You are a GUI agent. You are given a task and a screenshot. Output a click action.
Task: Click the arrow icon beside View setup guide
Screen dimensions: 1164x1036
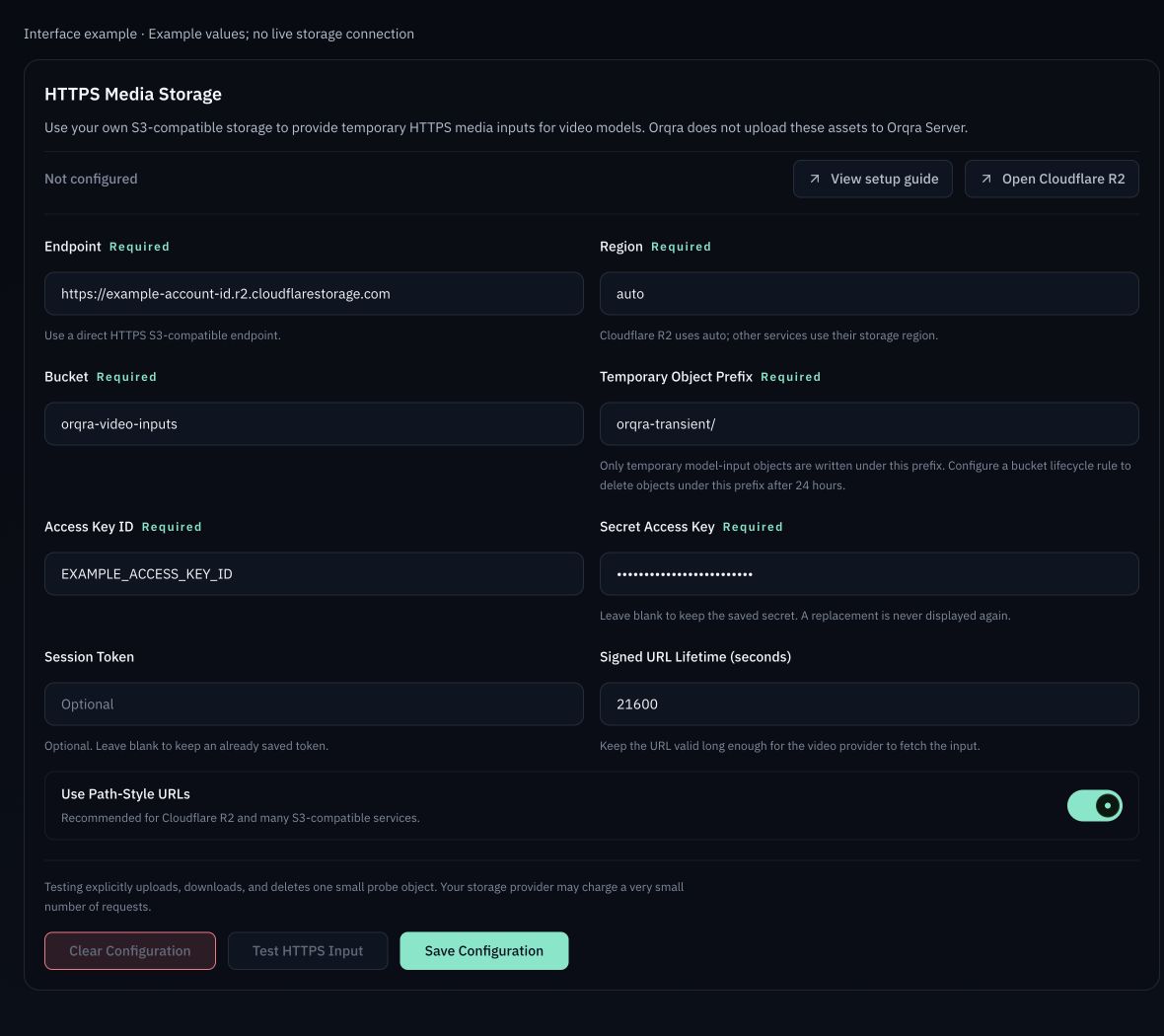[x=815, y=179]
